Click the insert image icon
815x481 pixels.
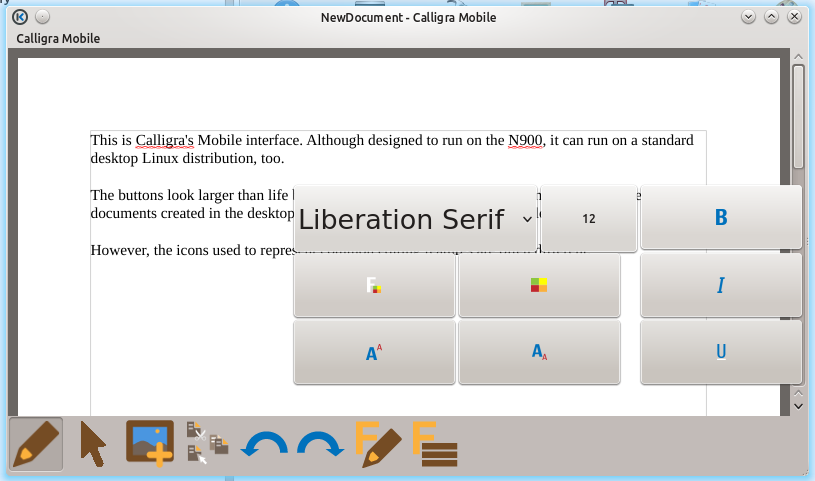click(x=150, y=443)
